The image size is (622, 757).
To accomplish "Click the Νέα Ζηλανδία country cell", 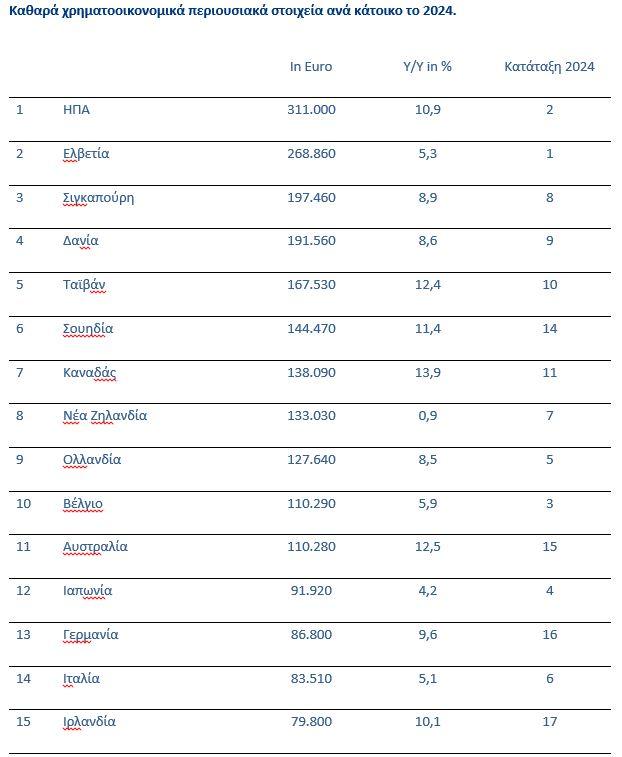I will 104,415.
